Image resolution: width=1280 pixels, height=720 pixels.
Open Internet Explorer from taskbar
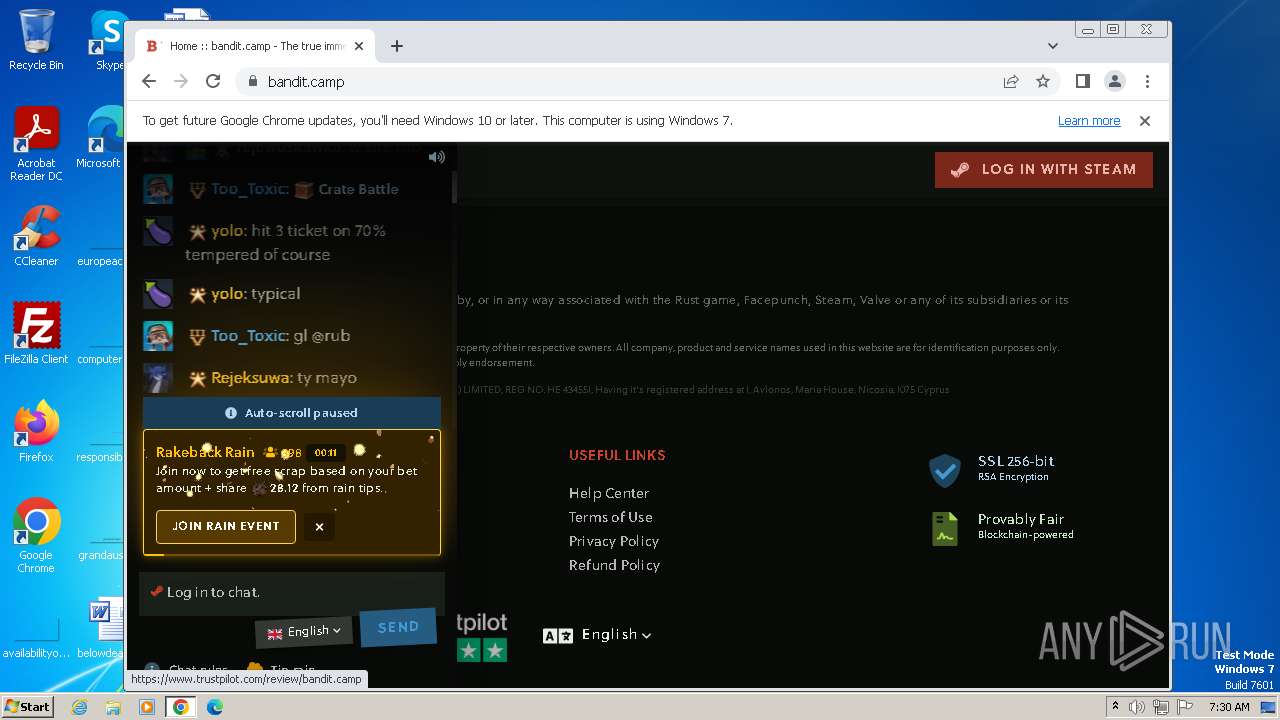click(80, 707)
